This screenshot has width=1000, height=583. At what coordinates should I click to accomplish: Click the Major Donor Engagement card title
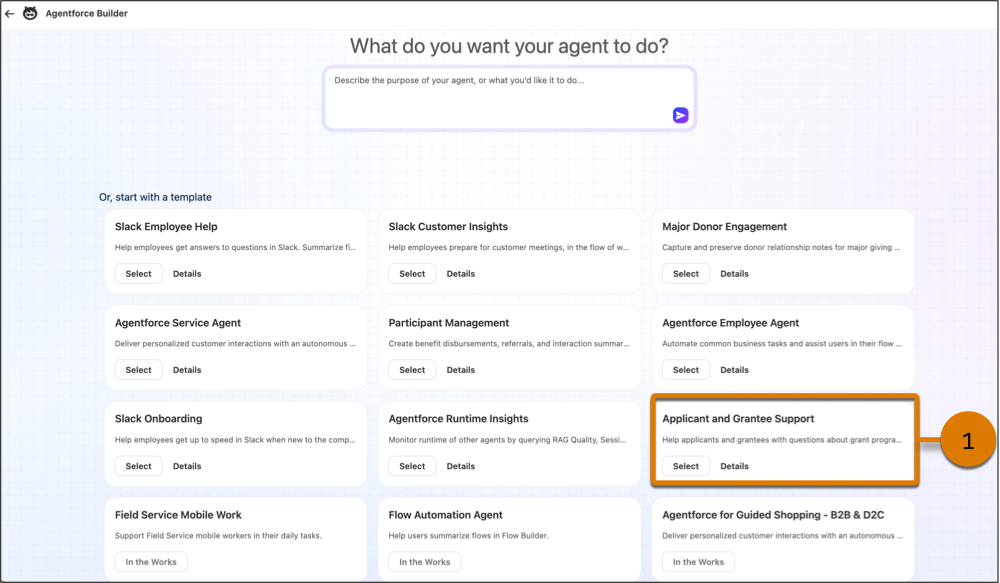point(724,226)
